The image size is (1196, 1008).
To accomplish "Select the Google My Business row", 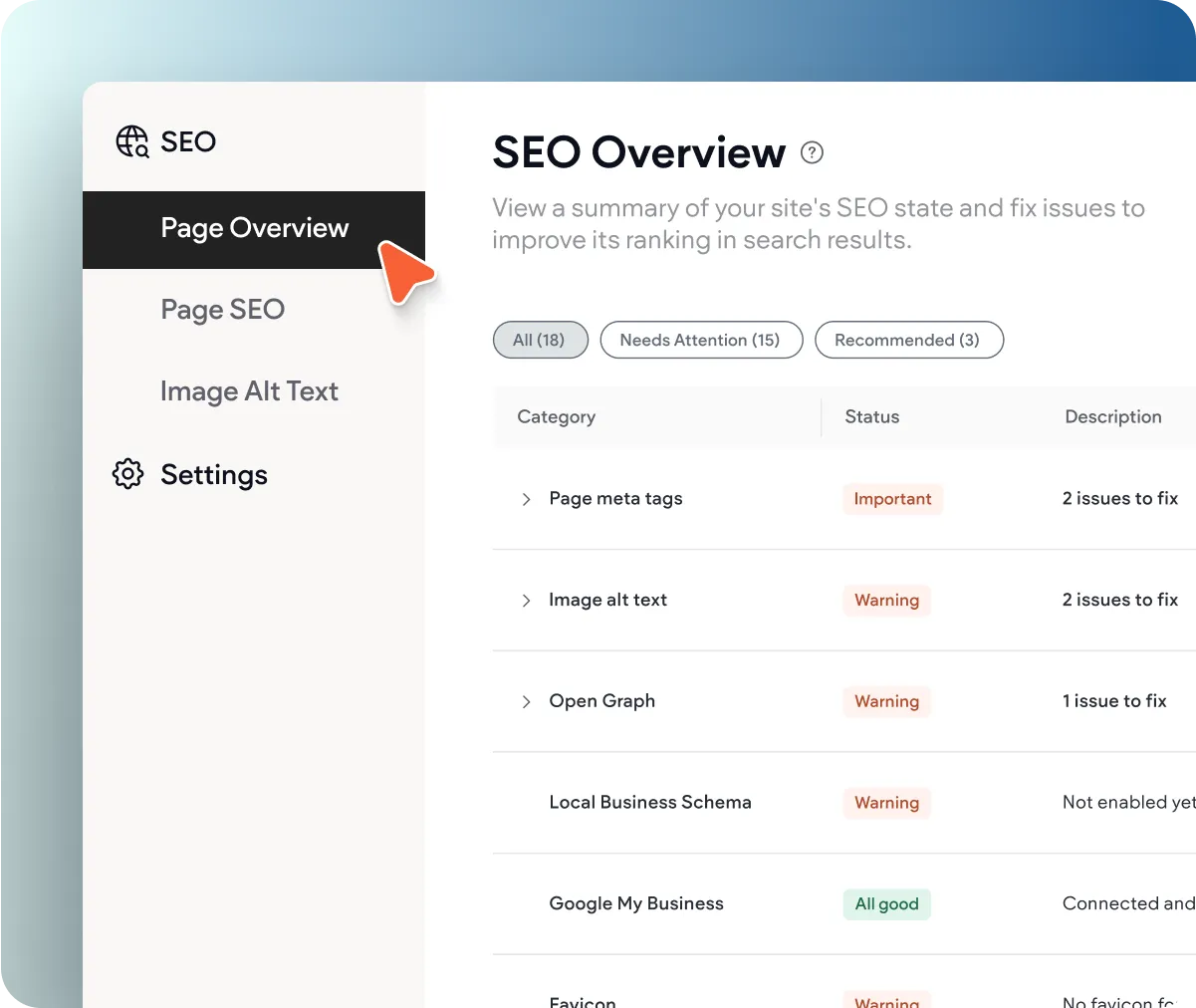I will [635, 904].
